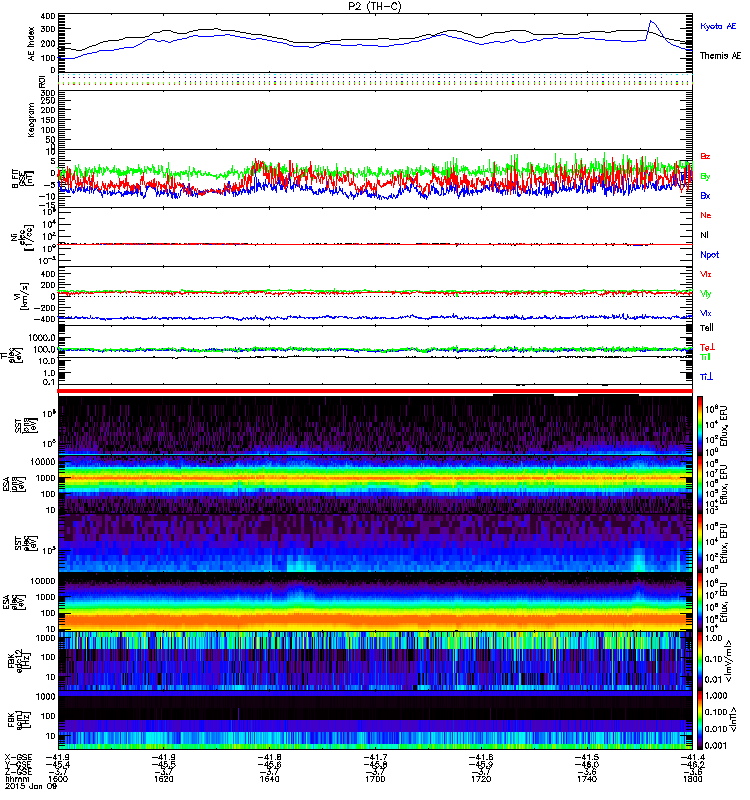Screen dimensions: 750x800
Task: Click the green "By" legend label
Action: [x=705, y=177]
